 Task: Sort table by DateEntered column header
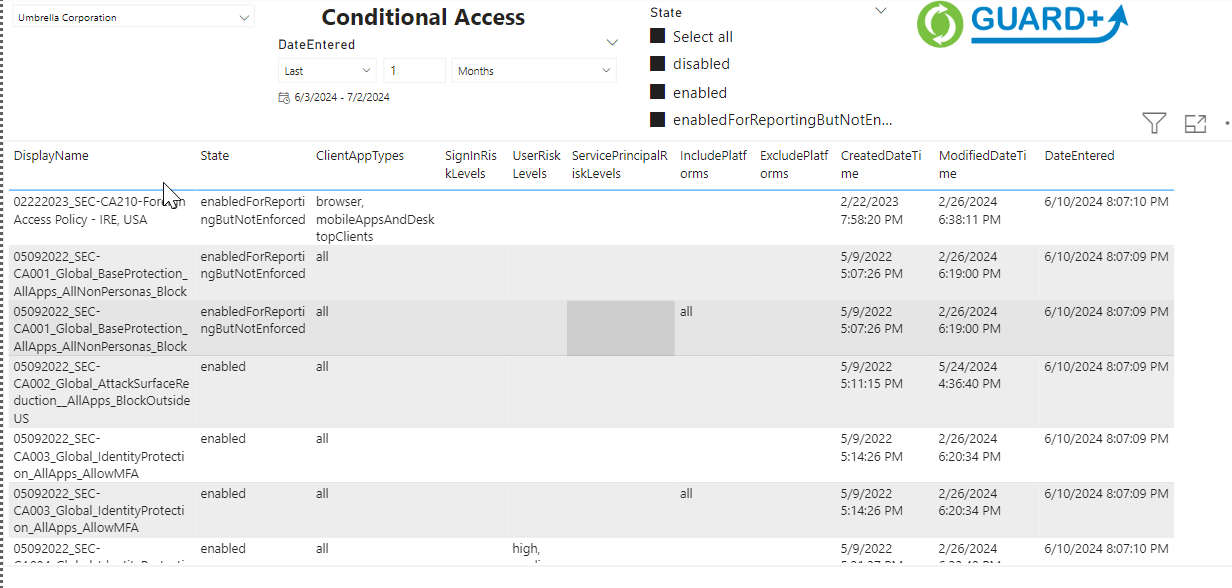click(x=1079, y=156)
